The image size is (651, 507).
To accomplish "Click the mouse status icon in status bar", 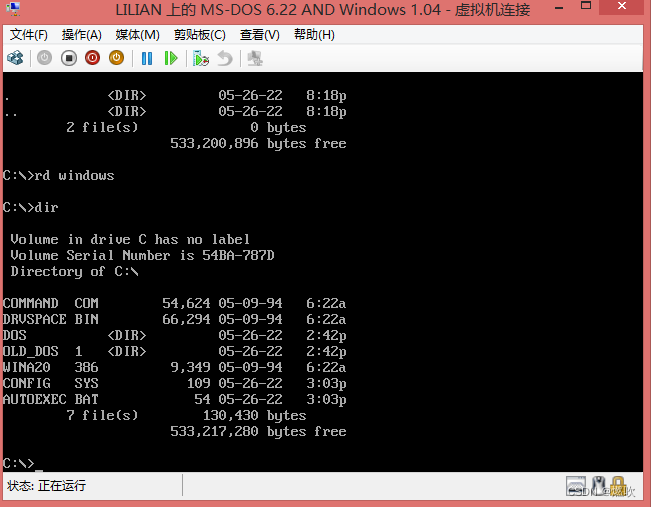I will click(x=598, y=485).
